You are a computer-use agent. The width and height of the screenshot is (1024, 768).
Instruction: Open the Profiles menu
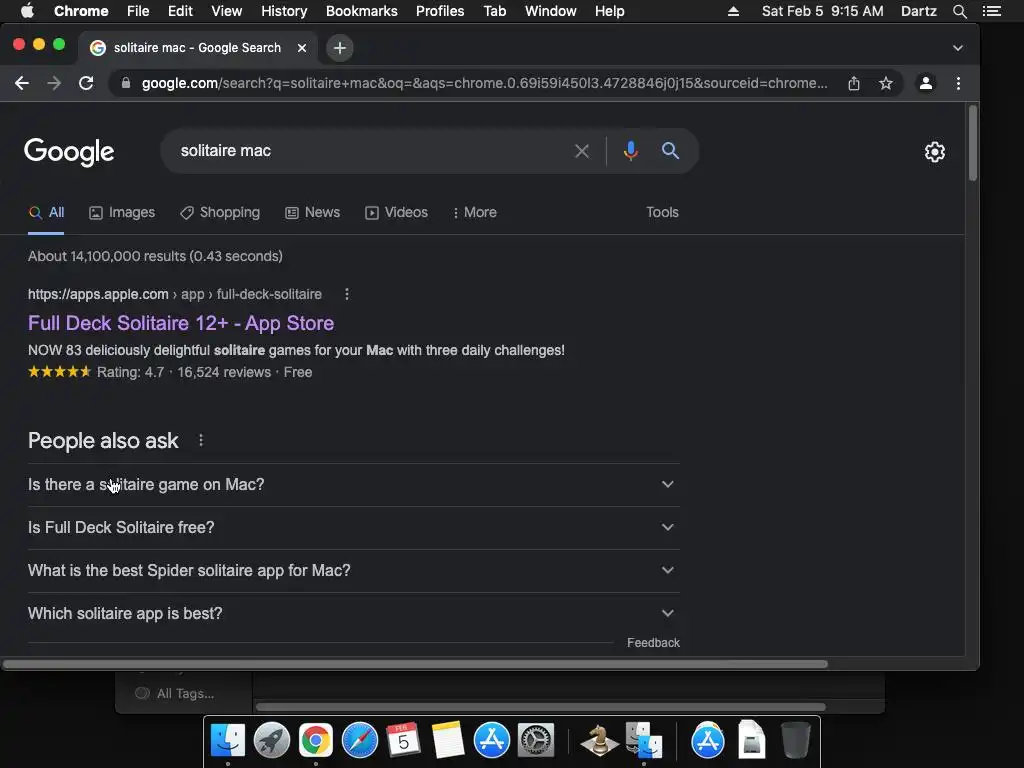click(440, 11)
